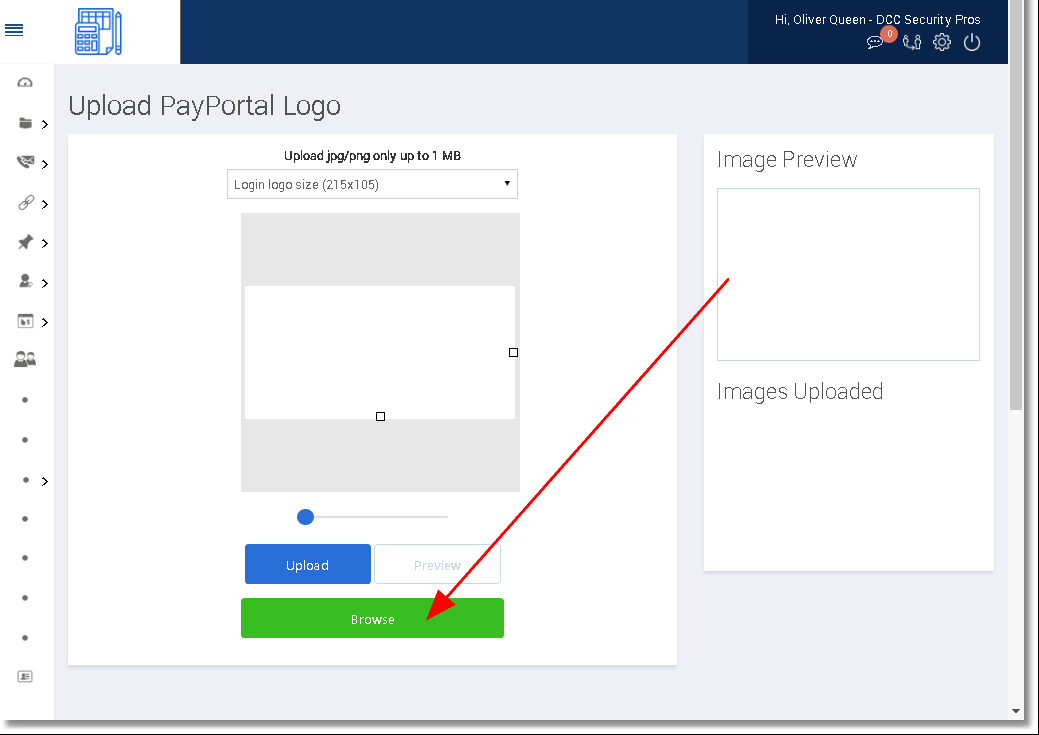
Task: Click the Preview button
Action: pos(437,564)
